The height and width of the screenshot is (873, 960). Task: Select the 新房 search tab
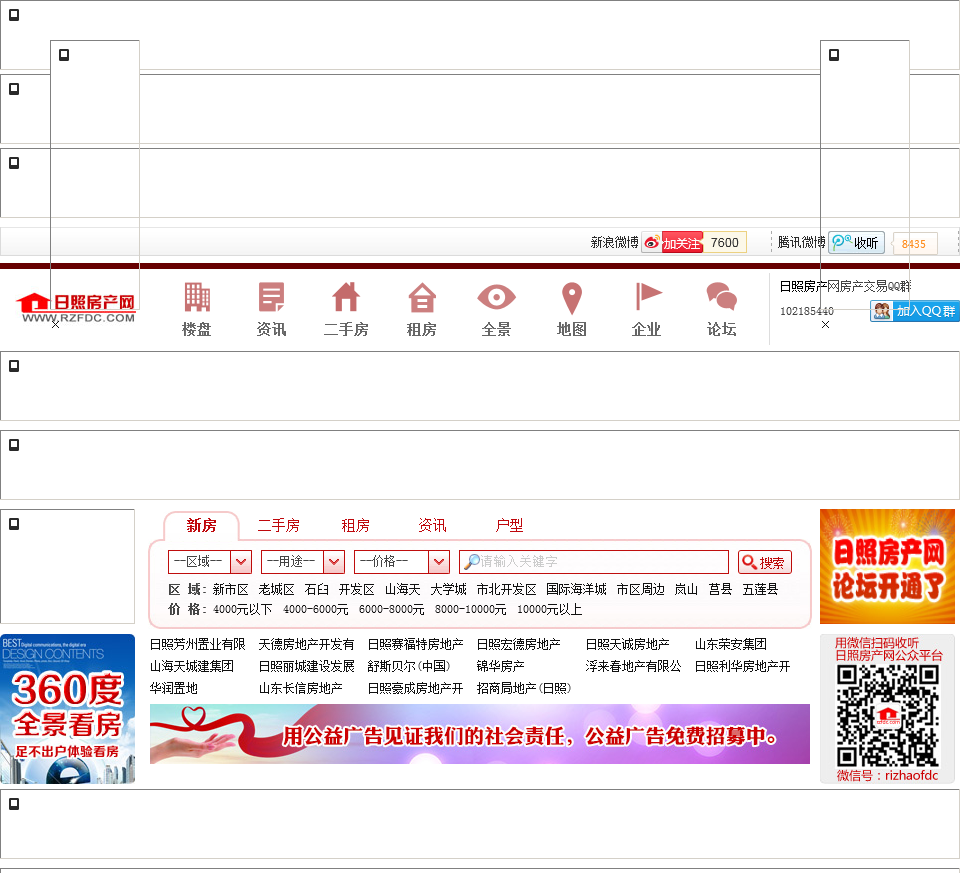[x=201, y=525]
